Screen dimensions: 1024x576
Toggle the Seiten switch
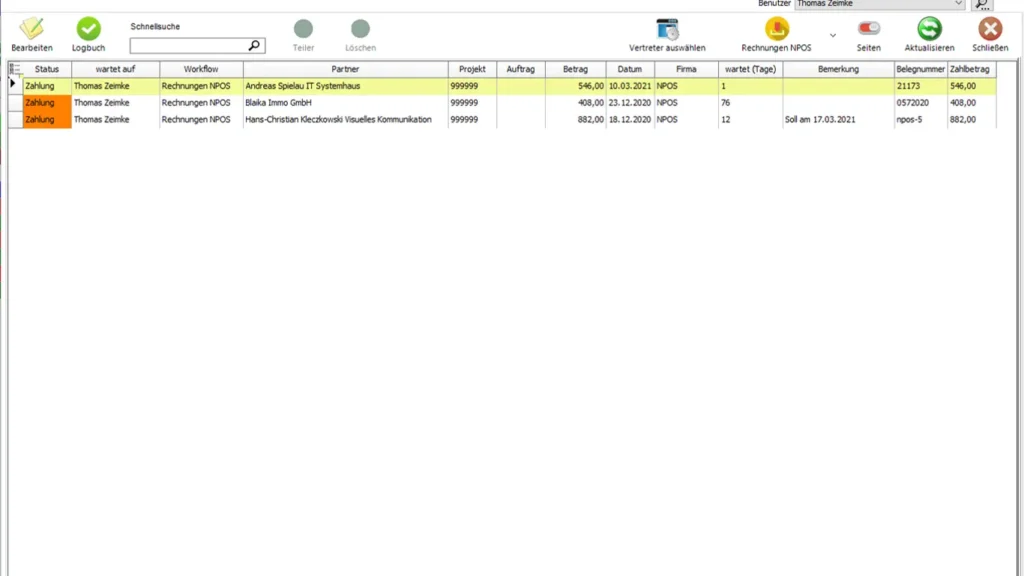868,29
